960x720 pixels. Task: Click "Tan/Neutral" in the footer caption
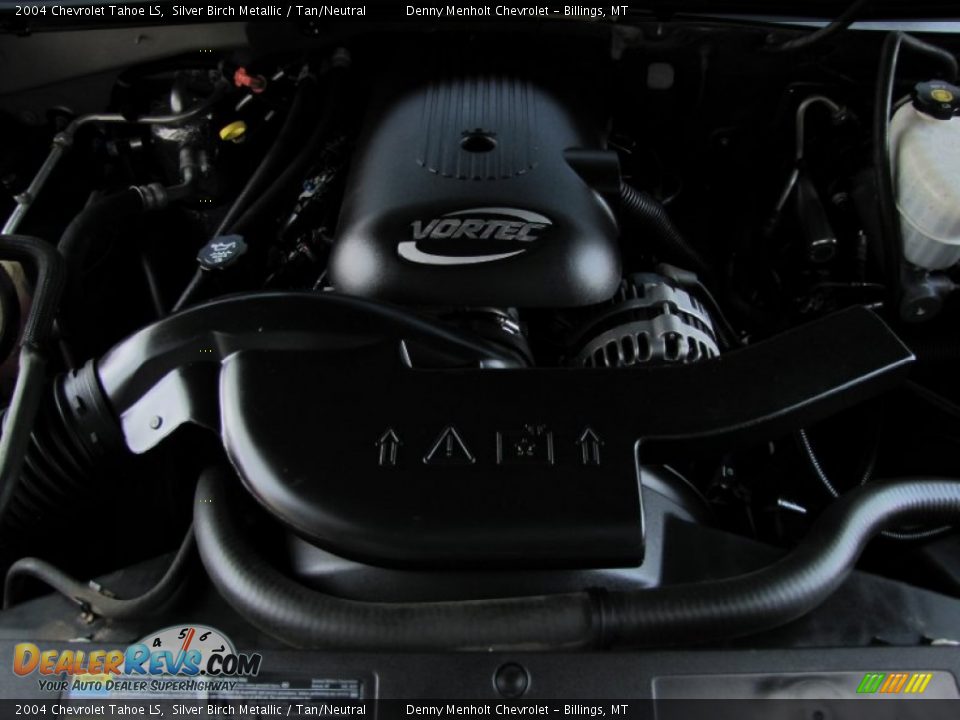pos(331,710)
